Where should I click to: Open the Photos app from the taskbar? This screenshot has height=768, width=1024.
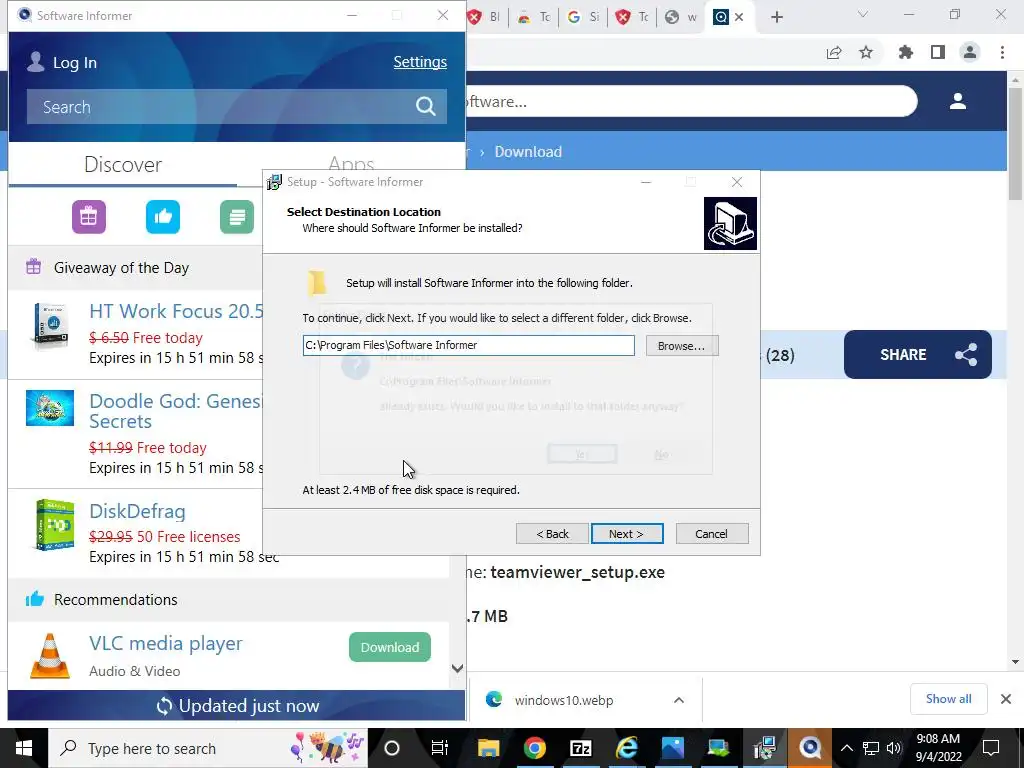(673, 748)
